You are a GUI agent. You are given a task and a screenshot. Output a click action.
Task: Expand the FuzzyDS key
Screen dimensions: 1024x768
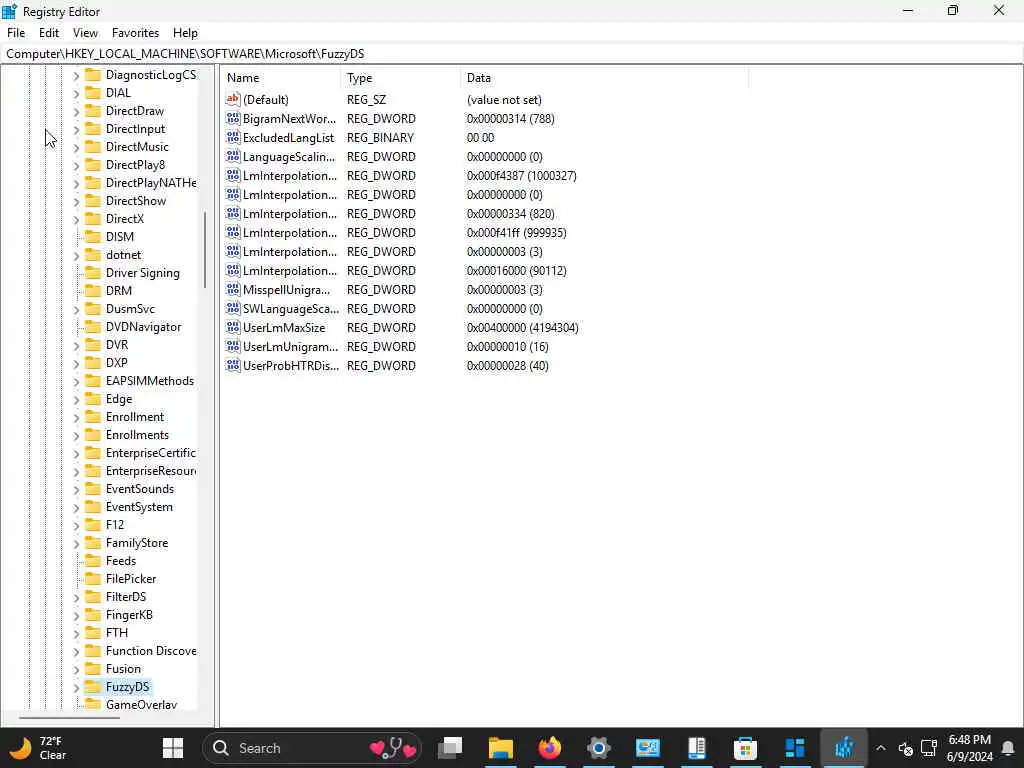coord(76,687)
